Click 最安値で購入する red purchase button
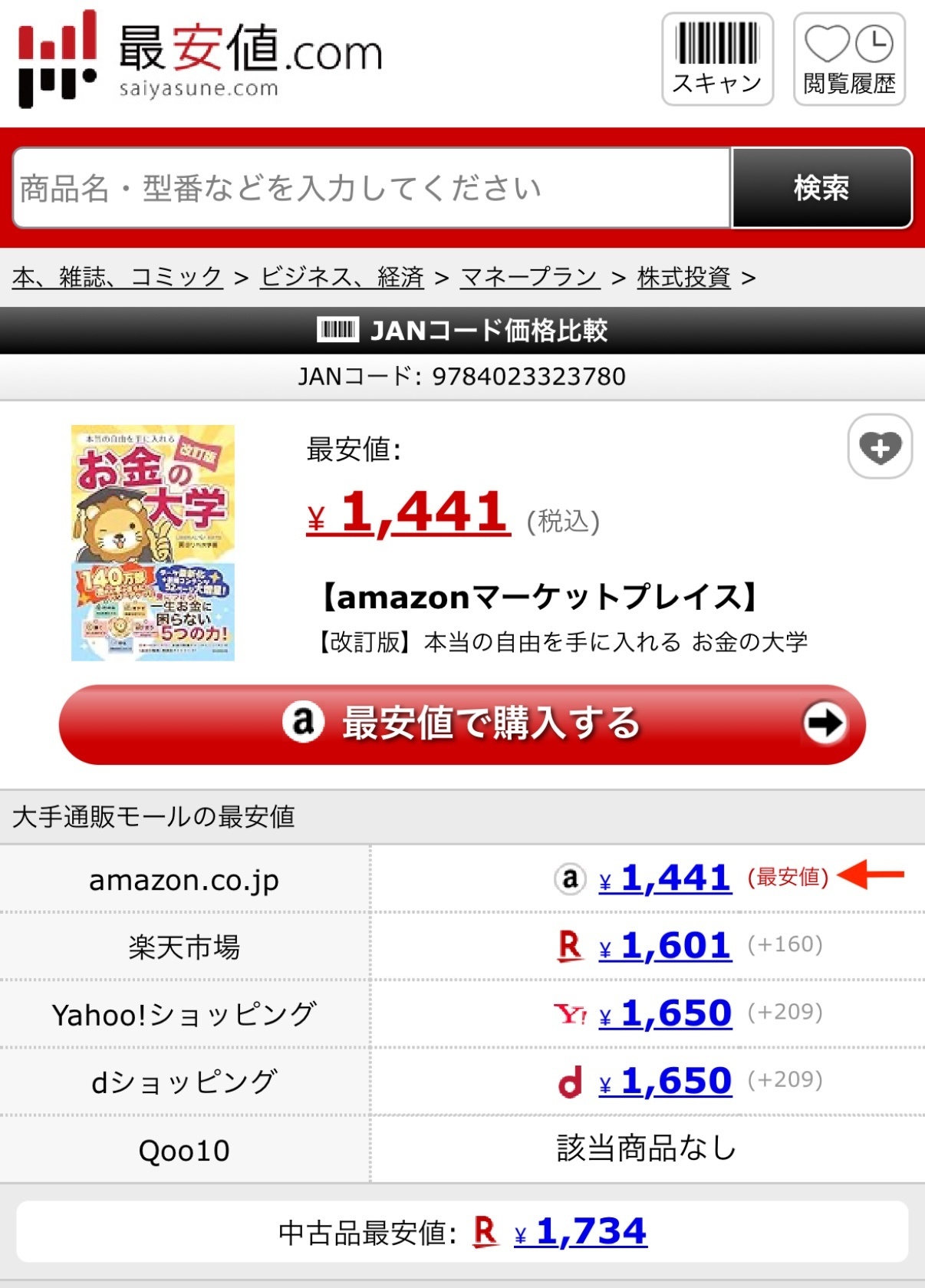The image size is (925, 1288). [x=462, y=724]
